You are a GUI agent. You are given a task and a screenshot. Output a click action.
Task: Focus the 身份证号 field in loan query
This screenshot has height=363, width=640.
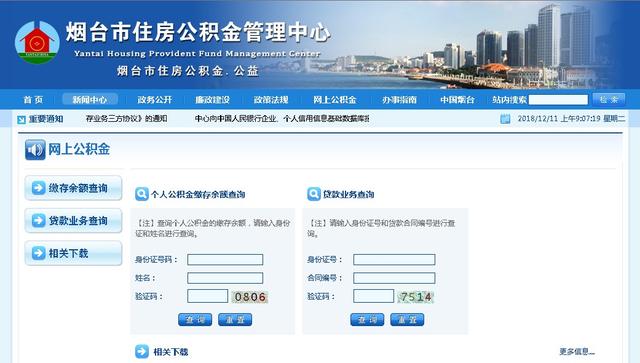point(394,260)
